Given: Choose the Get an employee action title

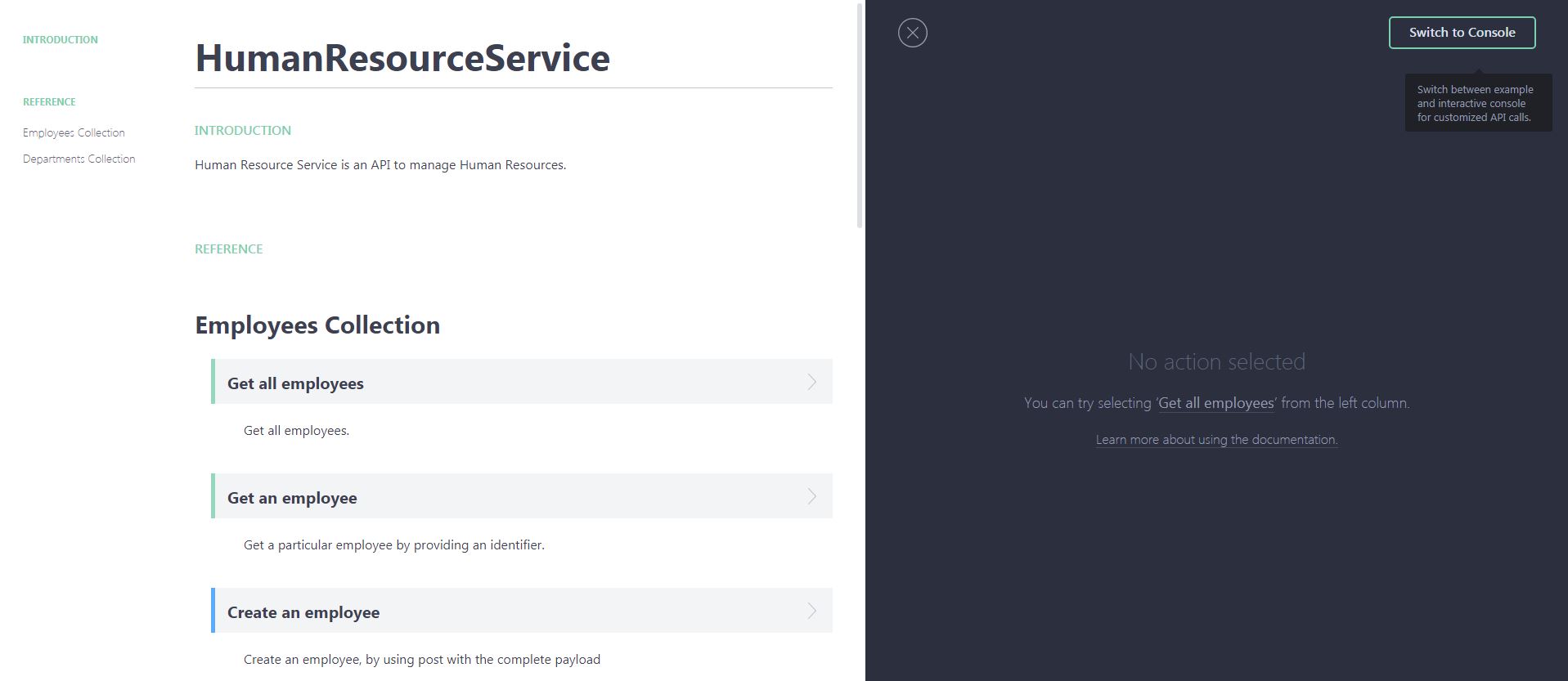Looking at the screenshot, I should tap(292, 498).
